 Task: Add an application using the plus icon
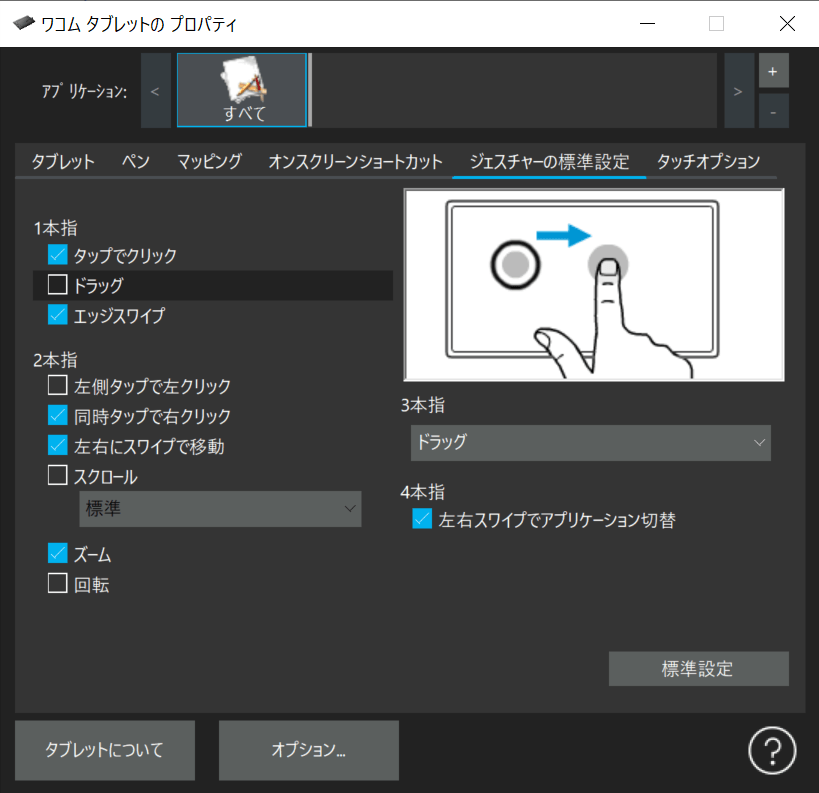[775, 71]
